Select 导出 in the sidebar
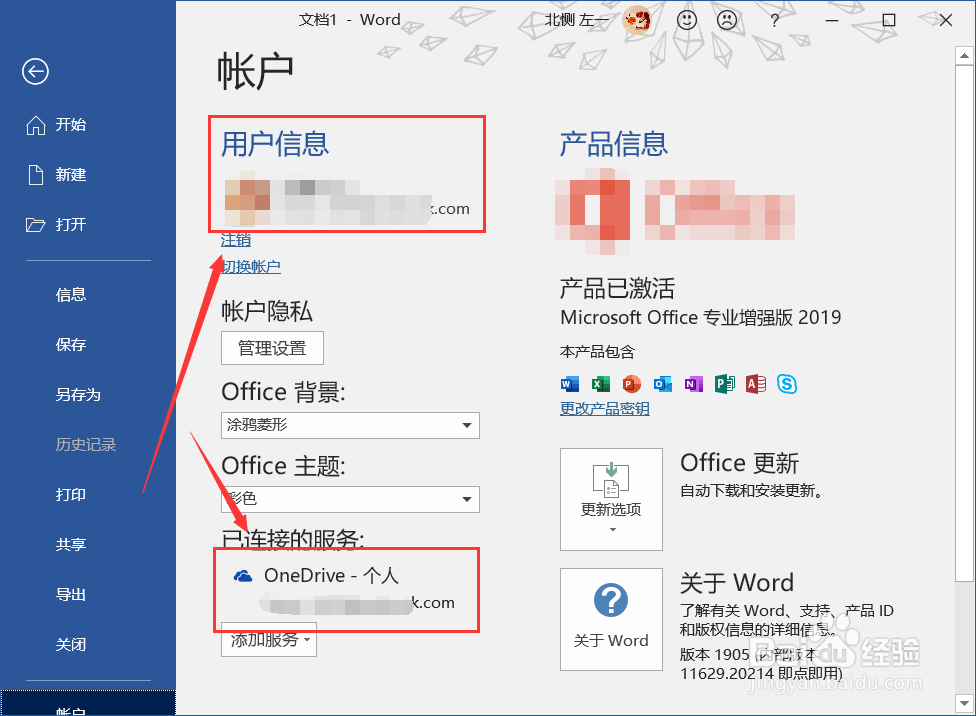 [70, 595]
